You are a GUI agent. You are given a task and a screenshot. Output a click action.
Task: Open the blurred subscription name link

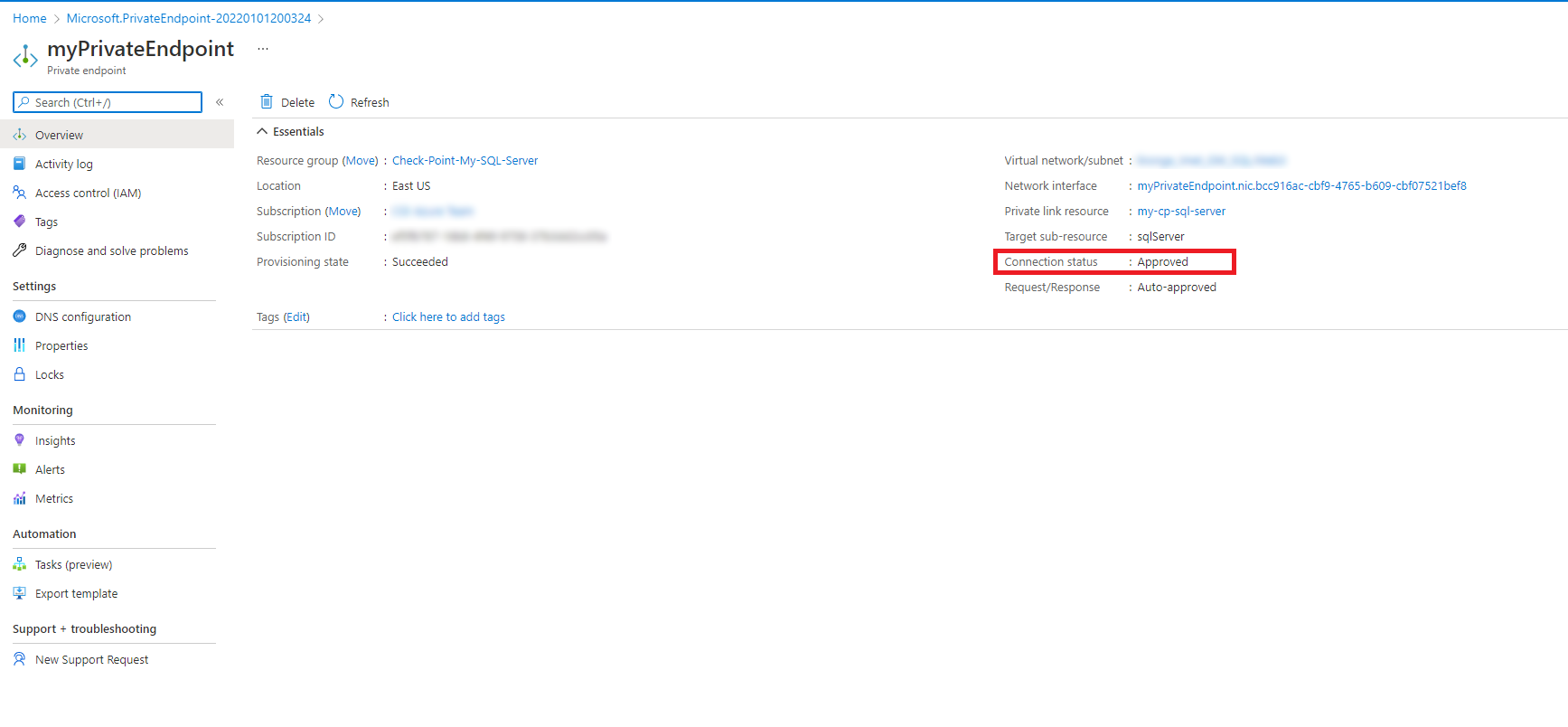click(433, 211)
